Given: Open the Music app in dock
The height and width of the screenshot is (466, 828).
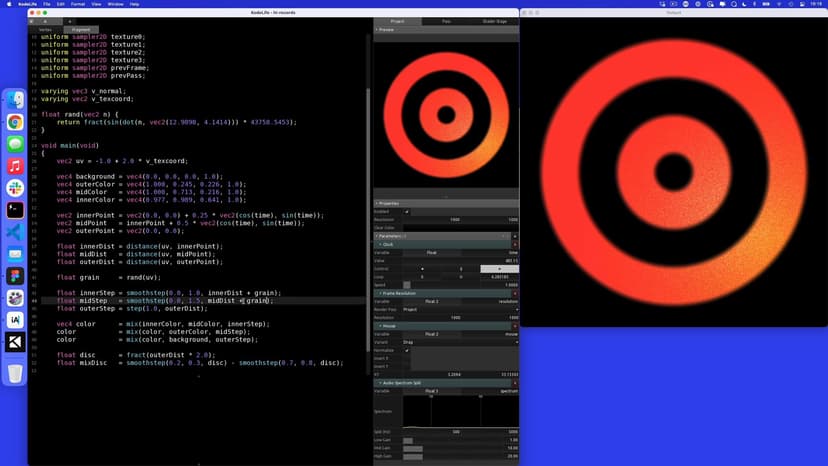Looking at the screenshot, I should 15,166.
